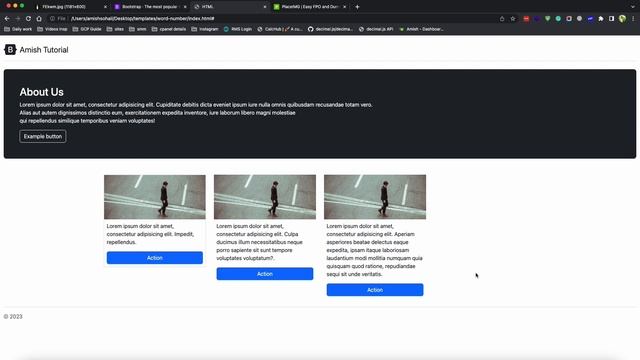Bookmark this page with the star icon
Viewport: 640px width, 360px height.
pyautogui.click(x=513, y=18)
